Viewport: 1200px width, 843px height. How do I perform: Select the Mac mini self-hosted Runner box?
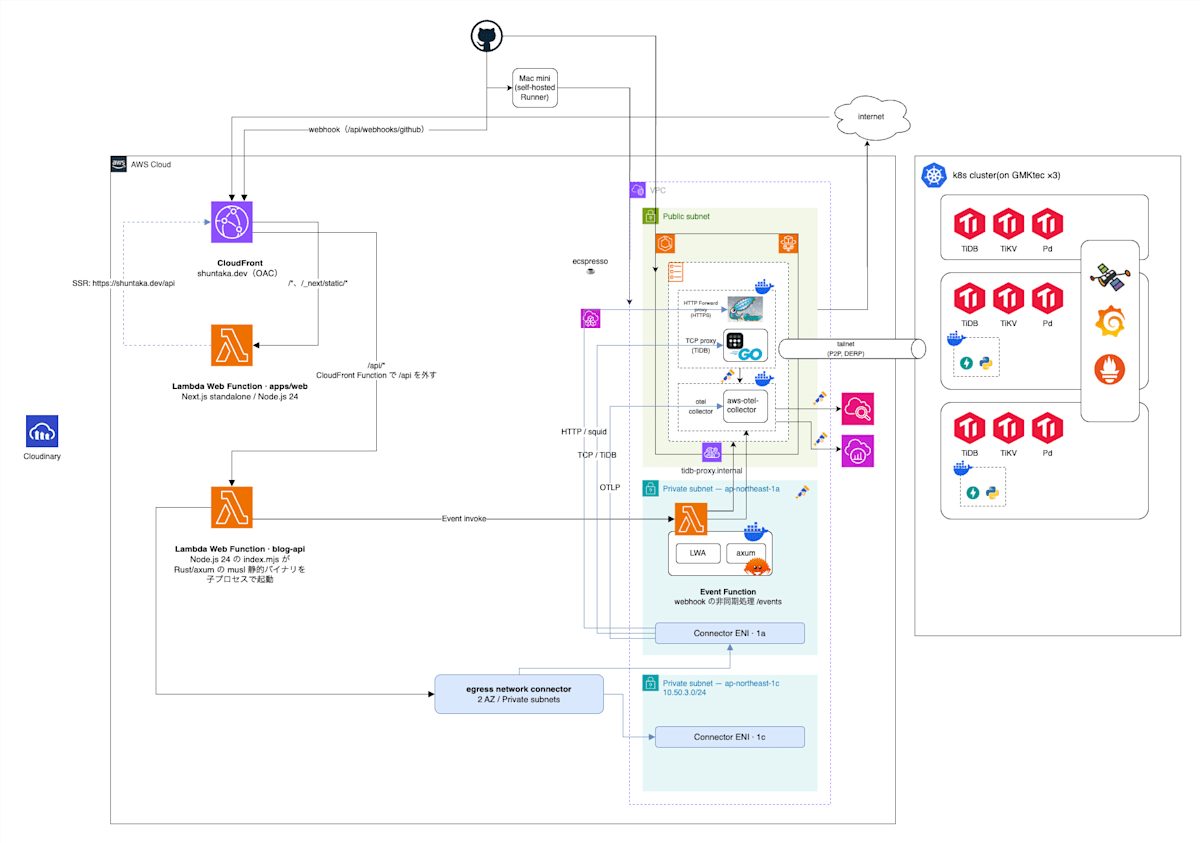[534, 87]
